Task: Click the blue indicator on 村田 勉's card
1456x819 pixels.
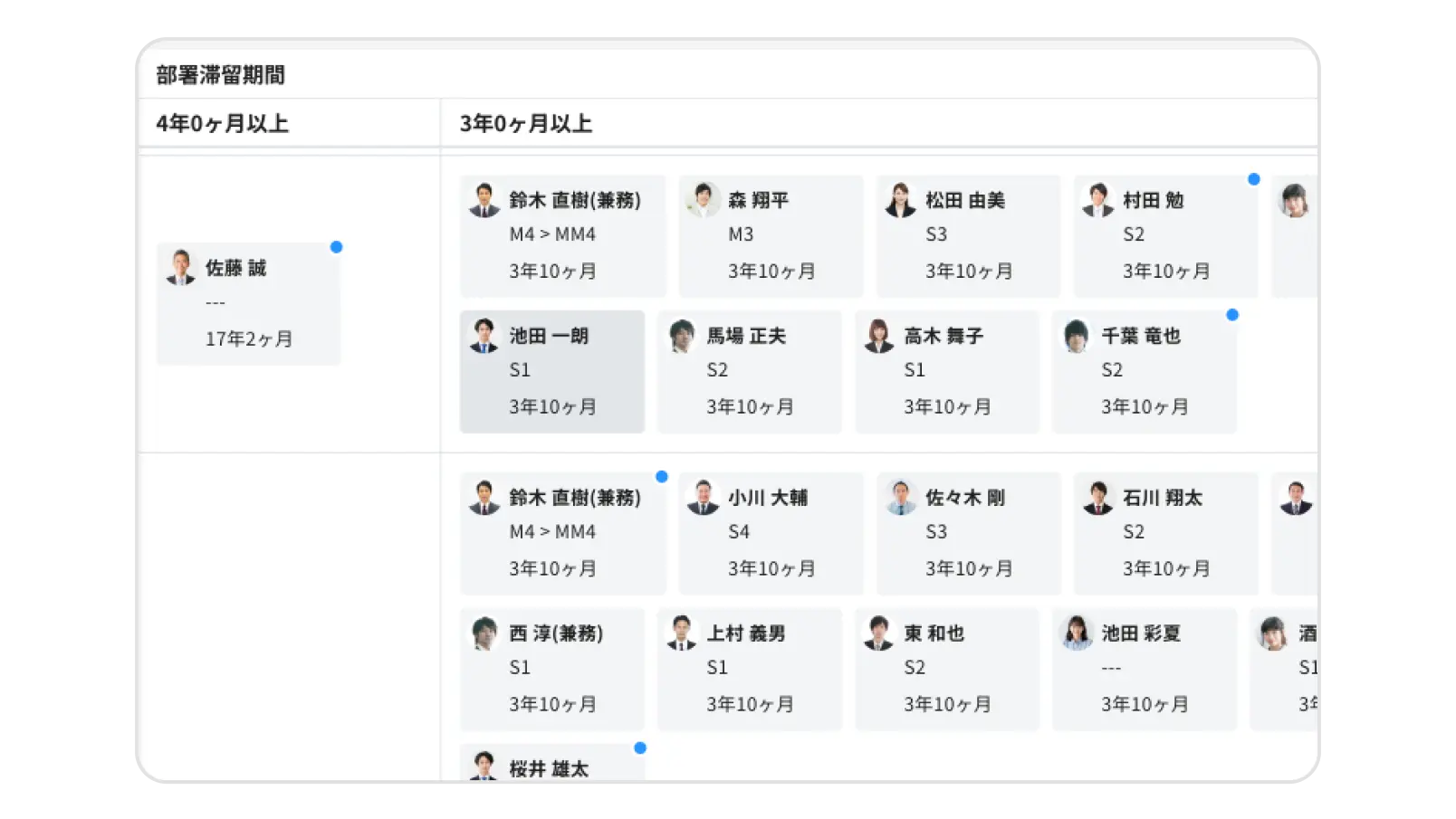Action: click(x=1252, y=179)
